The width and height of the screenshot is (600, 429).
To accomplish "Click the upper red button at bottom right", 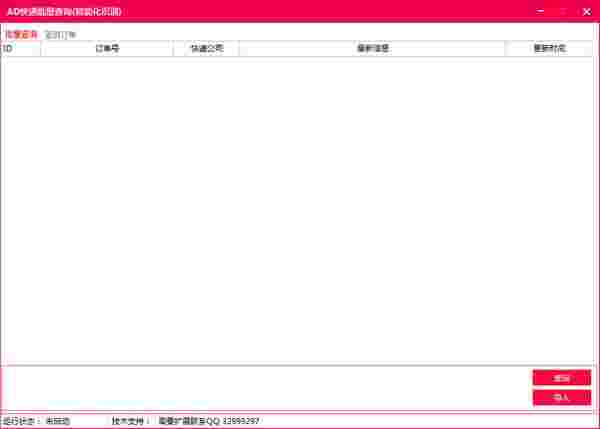I will point(561,378).
